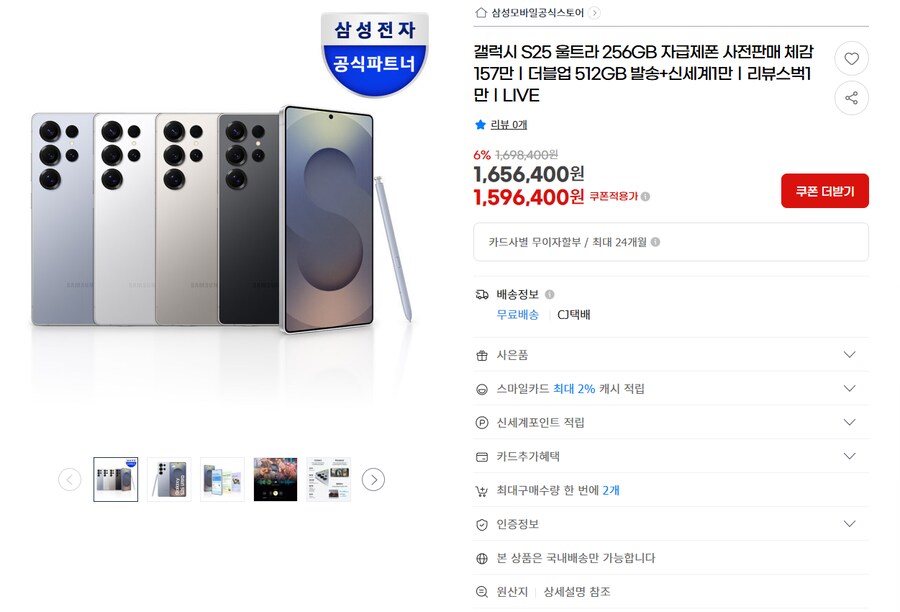Click the gift box icon next to 사은품

[481, 354]
